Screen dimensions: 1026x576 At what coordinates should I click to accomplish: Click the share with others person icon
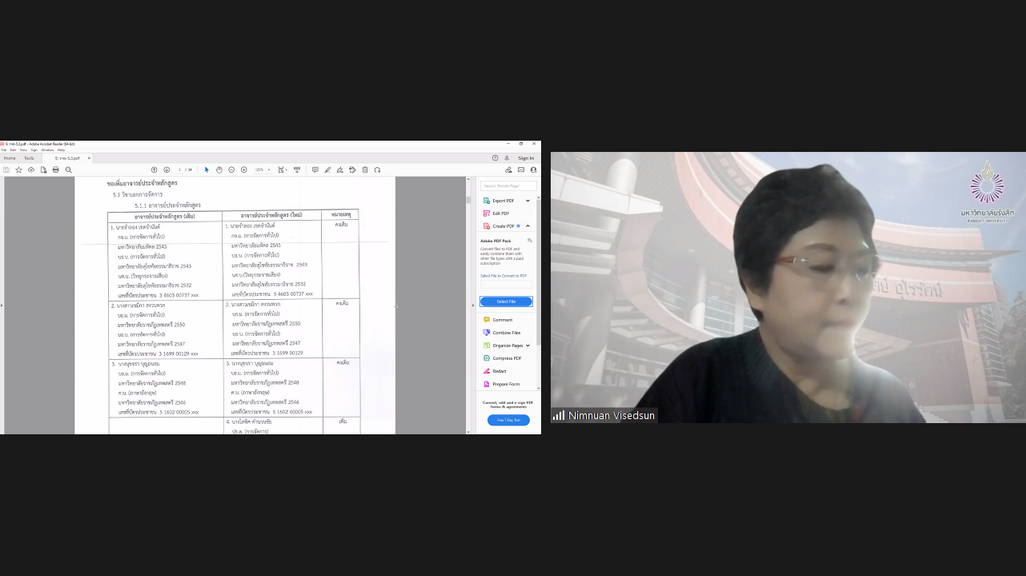coord(533,170)
